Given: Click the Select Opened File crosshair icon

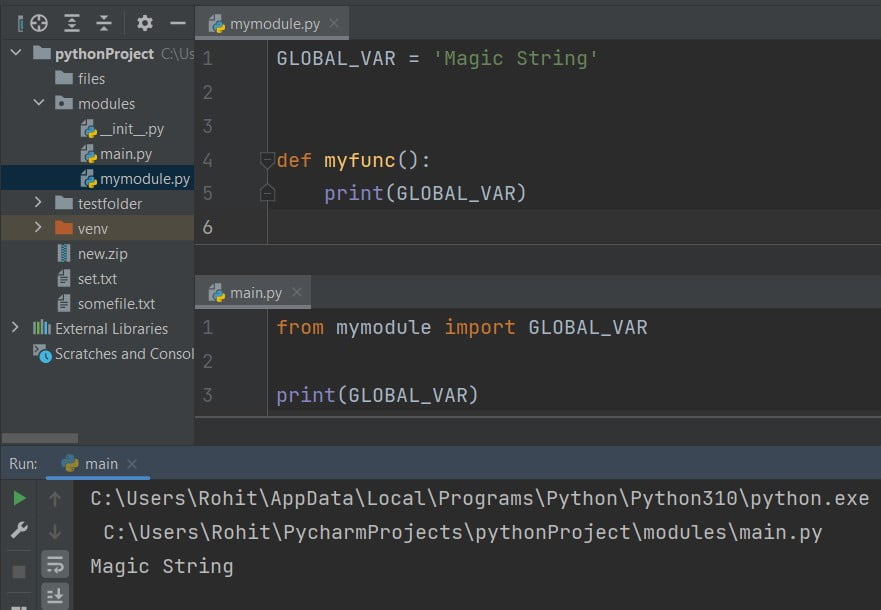Looking at the screenshot, I should coord(37,22).
